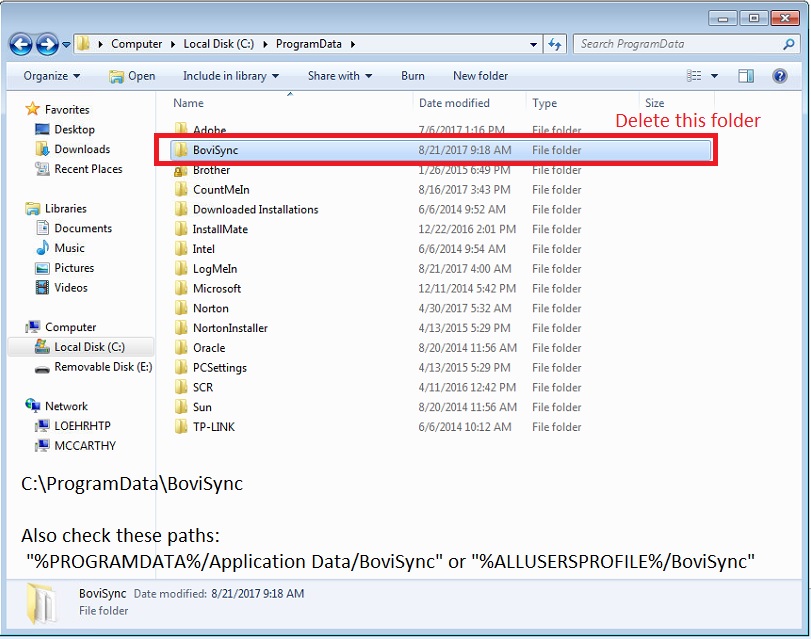Click BoviSync's date 8/21/2017 9:18 AM in list

pyautogui.click(x=464, y=150)
